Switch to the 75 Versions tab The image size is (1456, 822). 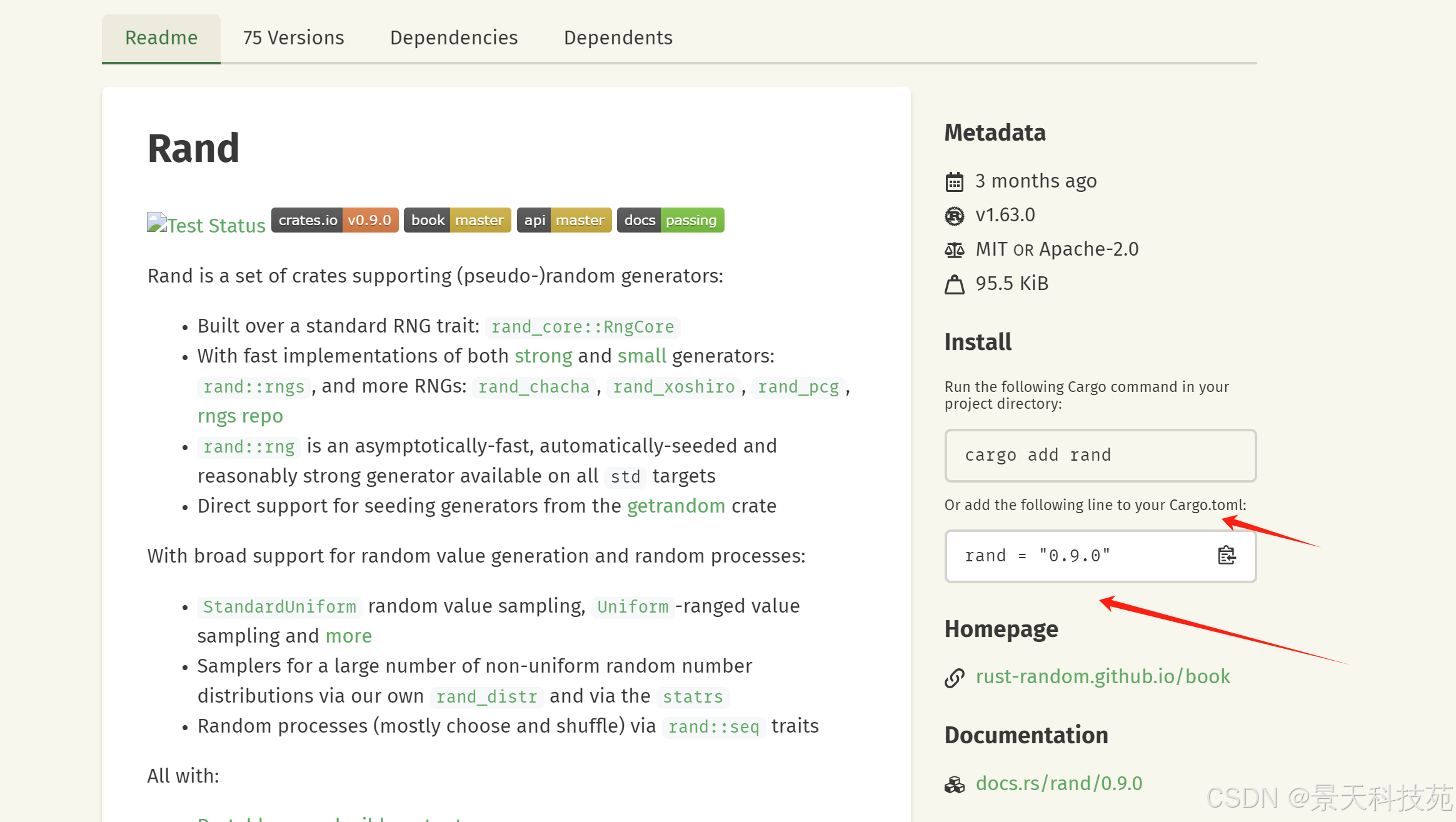tap(293, 38)
